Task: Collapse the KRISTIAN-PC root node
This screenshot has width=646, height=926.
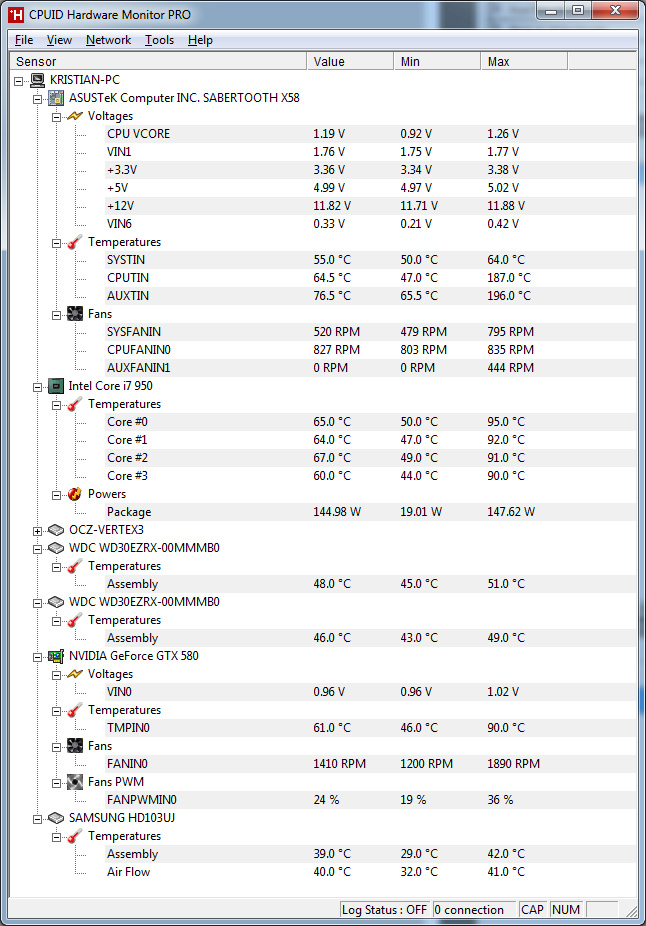Action: click(19, 81)
